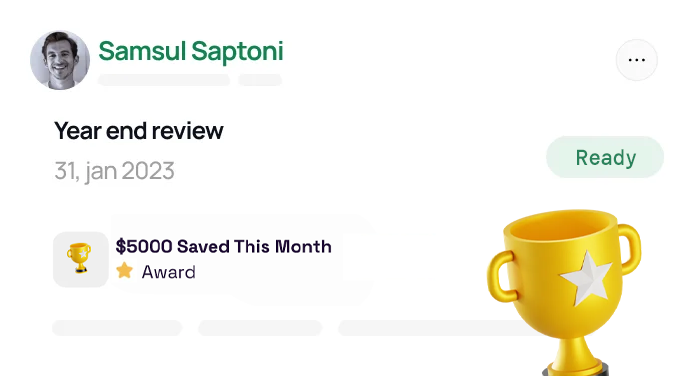The height and width of the screenshot is (376, 688).
Task: Click the first gray placeholder bar at bottom
Action: [117, 328]
